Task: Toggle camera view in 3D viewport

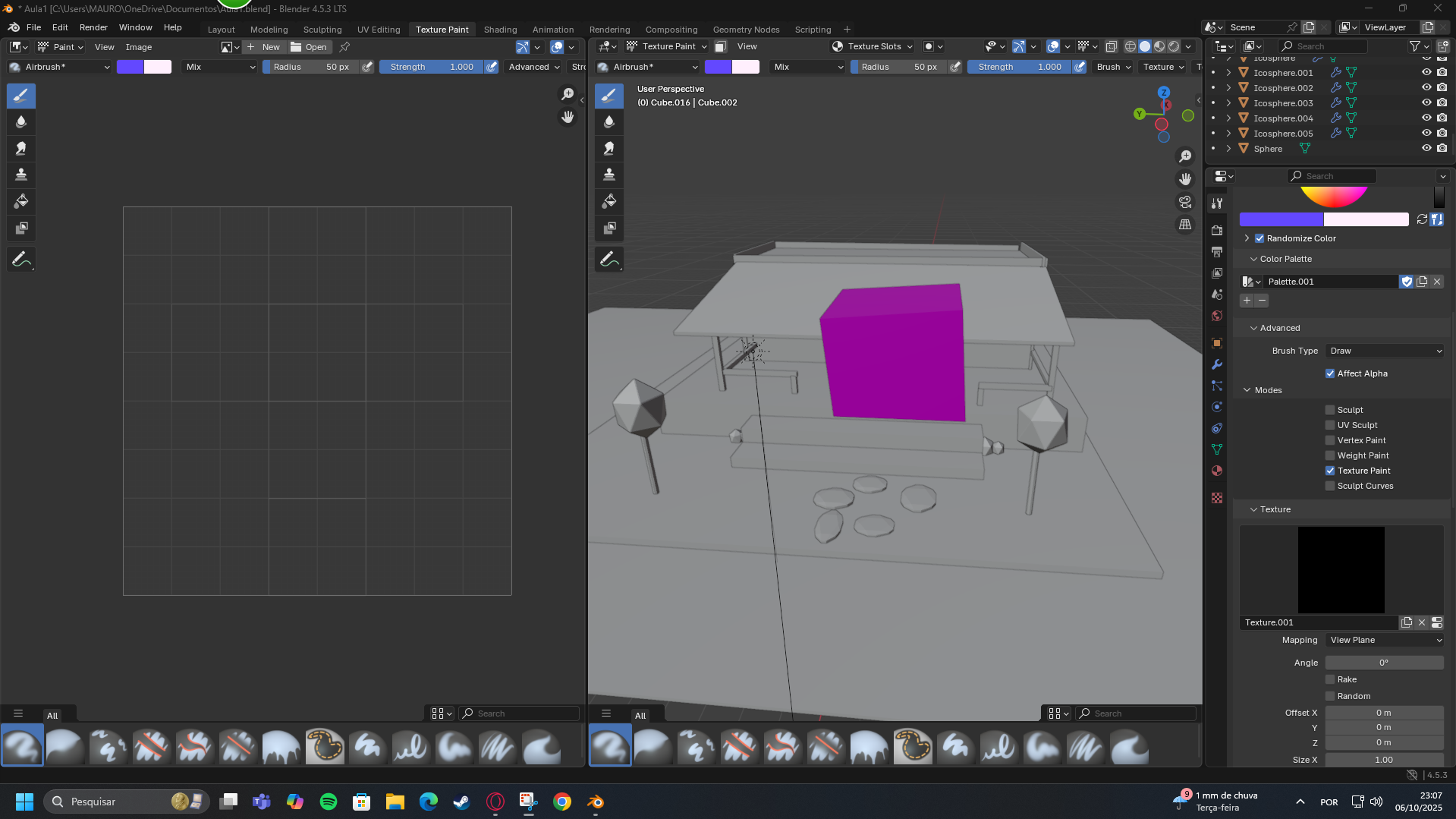Action: [x=1184, y=202]
